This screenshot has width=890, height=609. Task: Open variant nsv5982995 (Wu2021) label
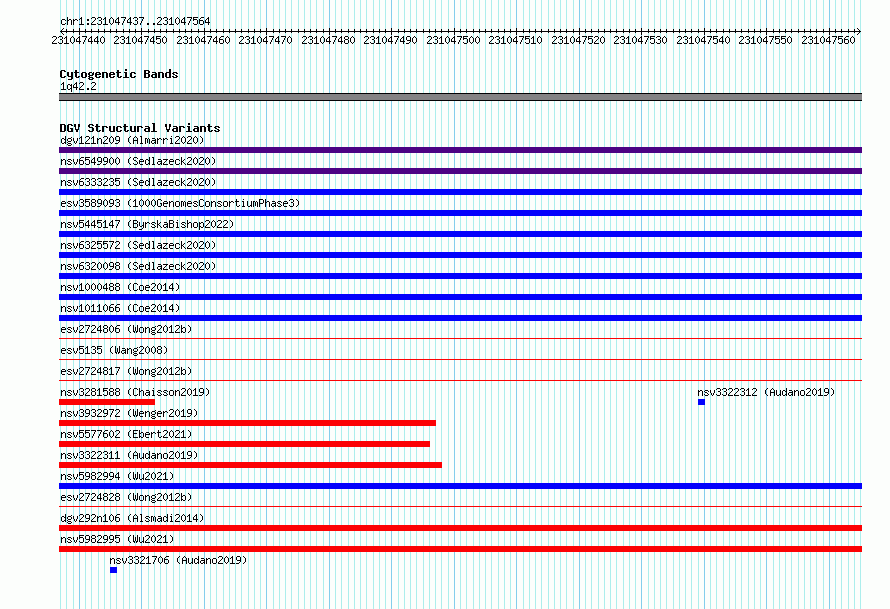[x=117, y=539]
